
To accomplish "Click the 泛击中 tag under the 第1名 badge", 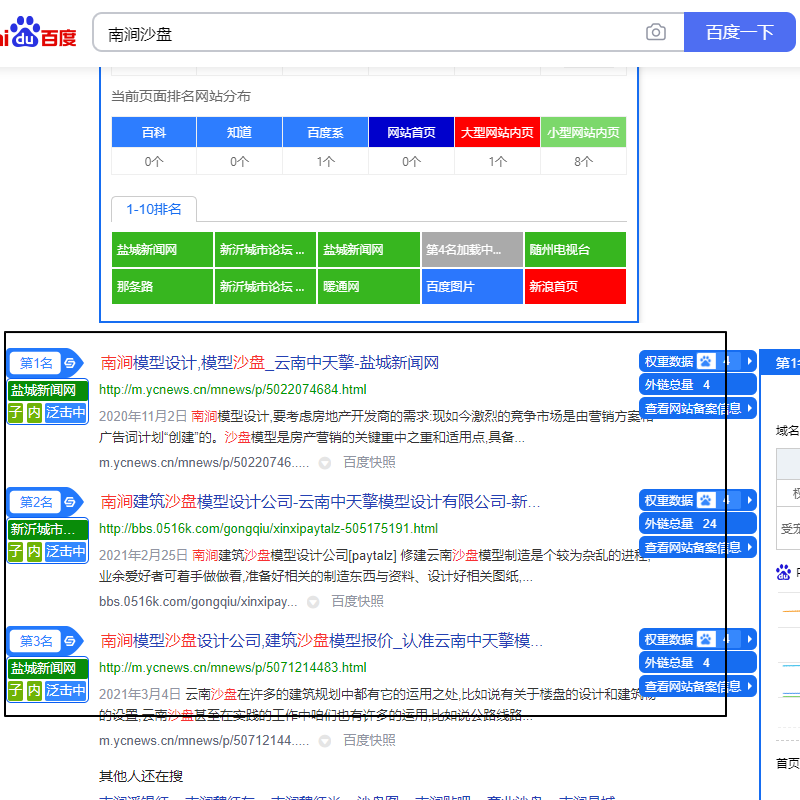I will coord(65,412).
